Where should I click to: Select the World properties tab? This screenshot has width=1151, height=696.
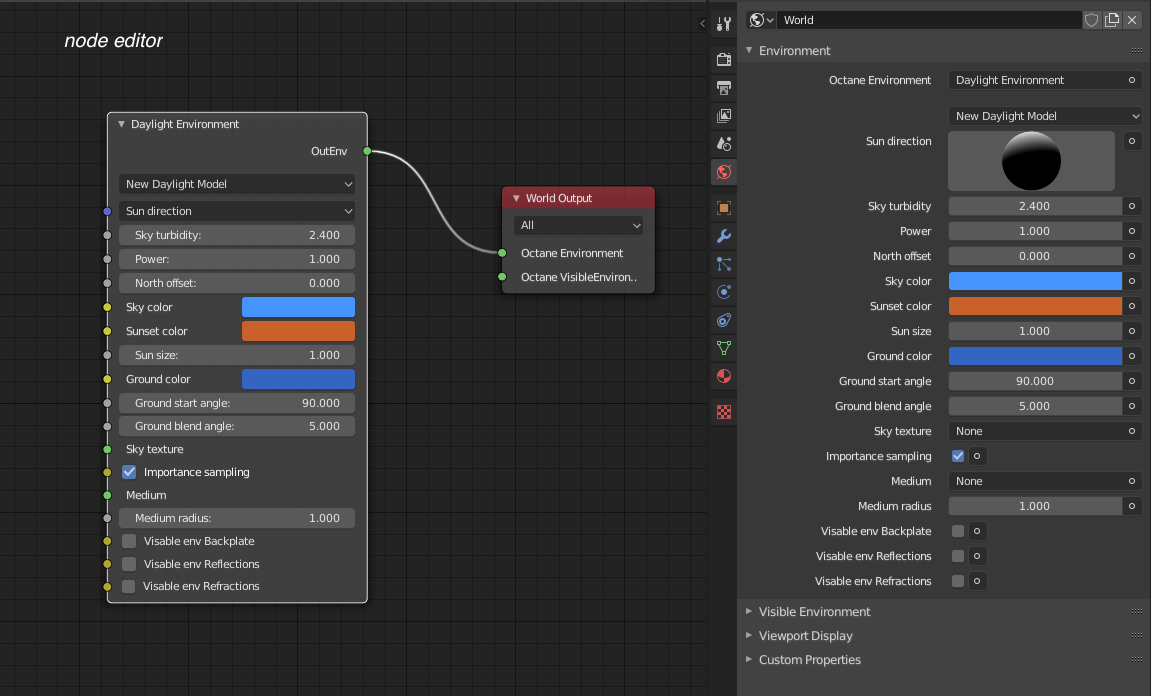(724, 172)
